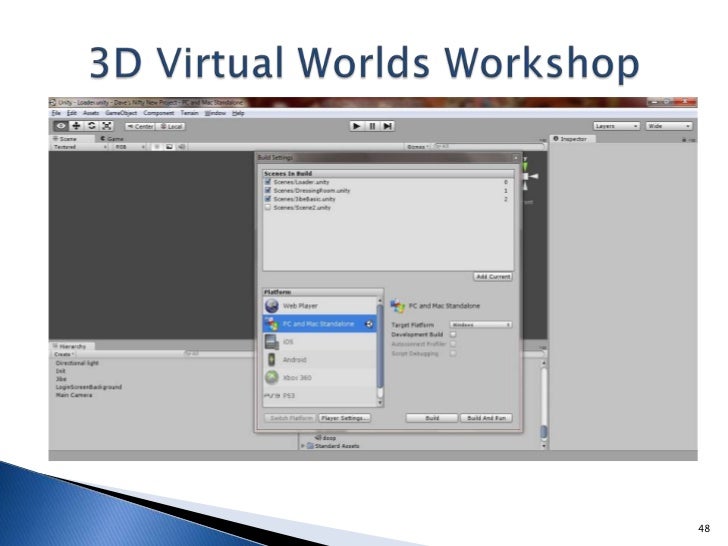728x546 pixels.
Task: Select the Rotate tool in Unity toolbar
Action: tap(91, 126)
